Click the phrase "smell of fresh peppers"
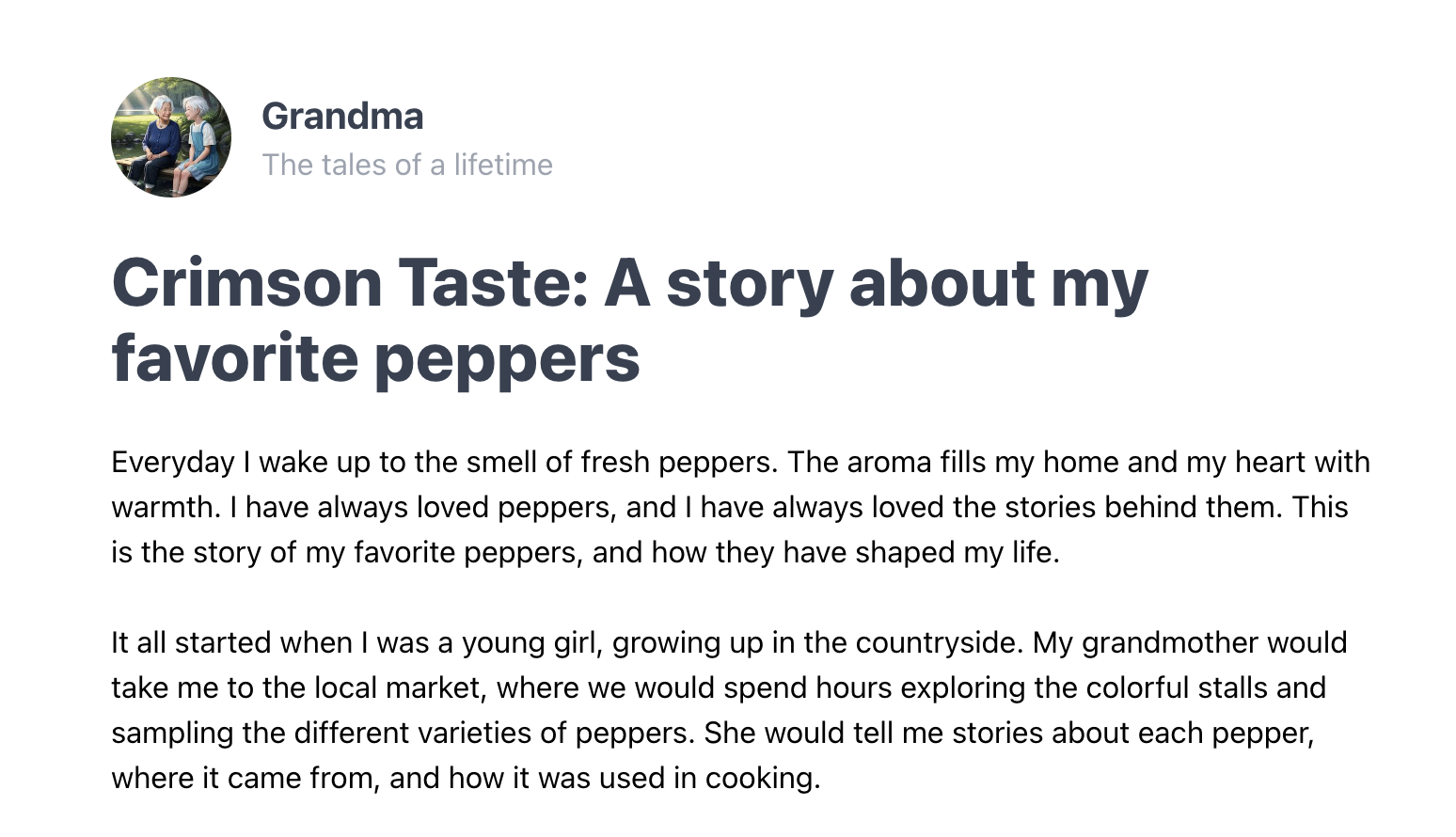The width and height of the screenshot is (1456, 837). 619,462
